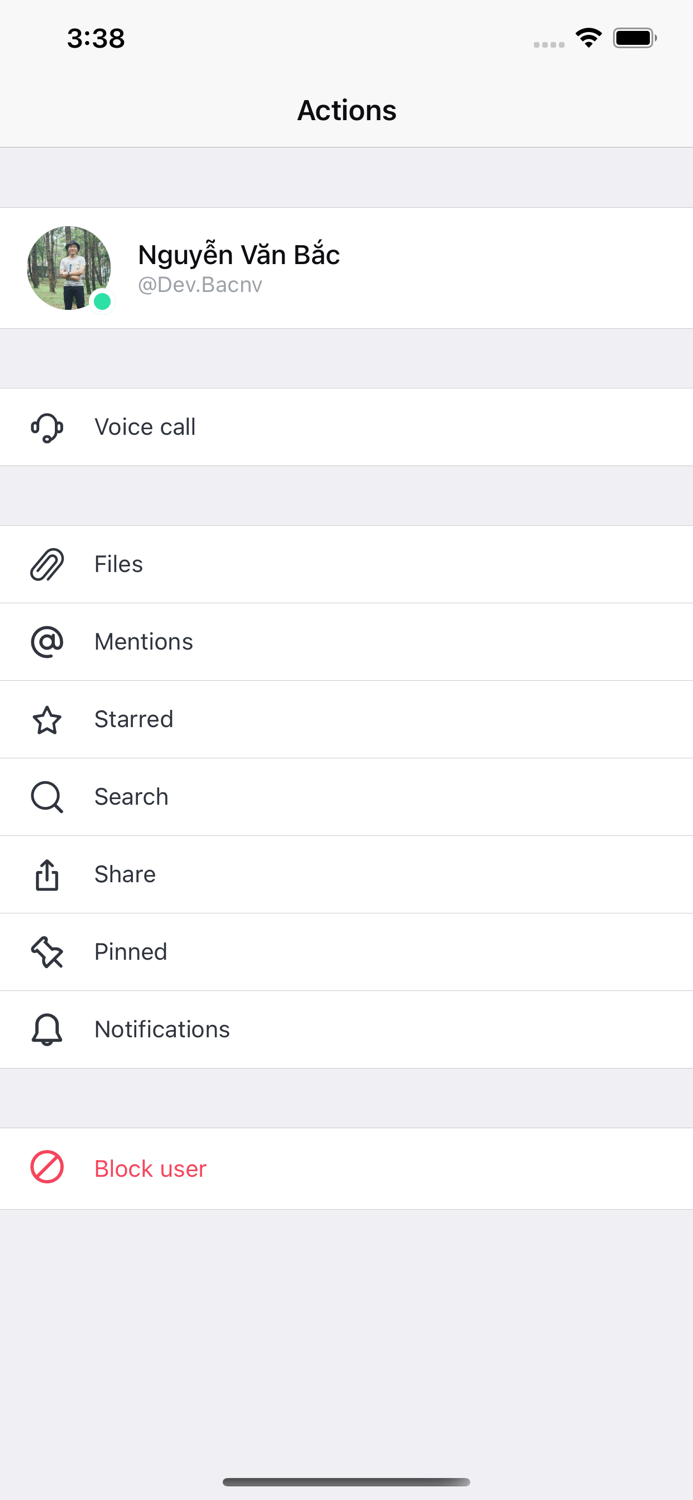Tap the green online status dot

coord(102,301)
